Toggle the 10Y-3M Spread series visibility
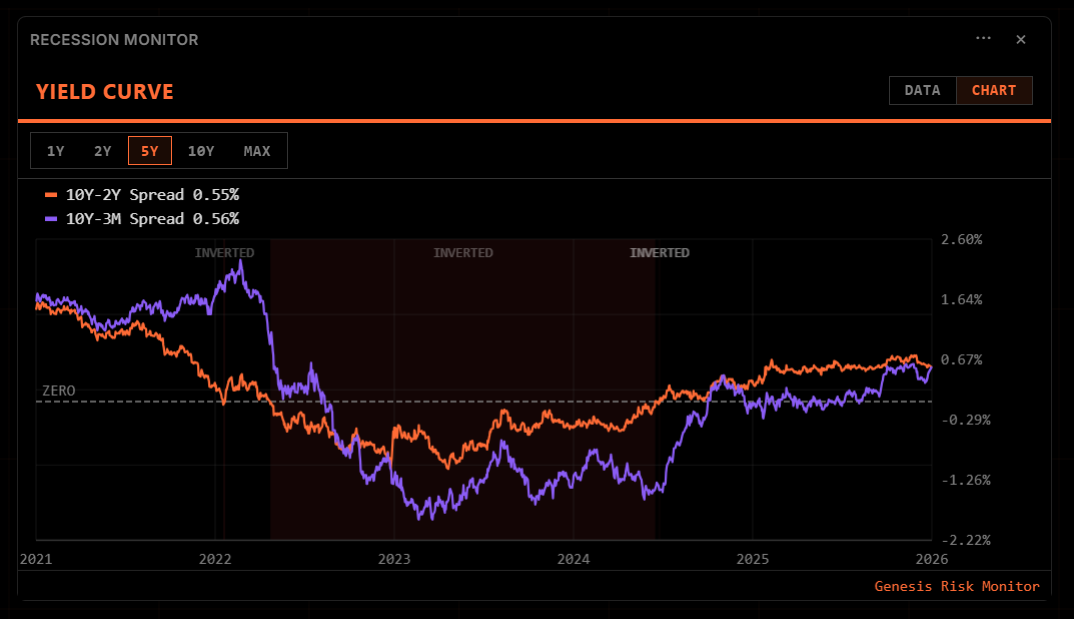This screenshot has width=1074, height=619. click(x=151, y=218)
